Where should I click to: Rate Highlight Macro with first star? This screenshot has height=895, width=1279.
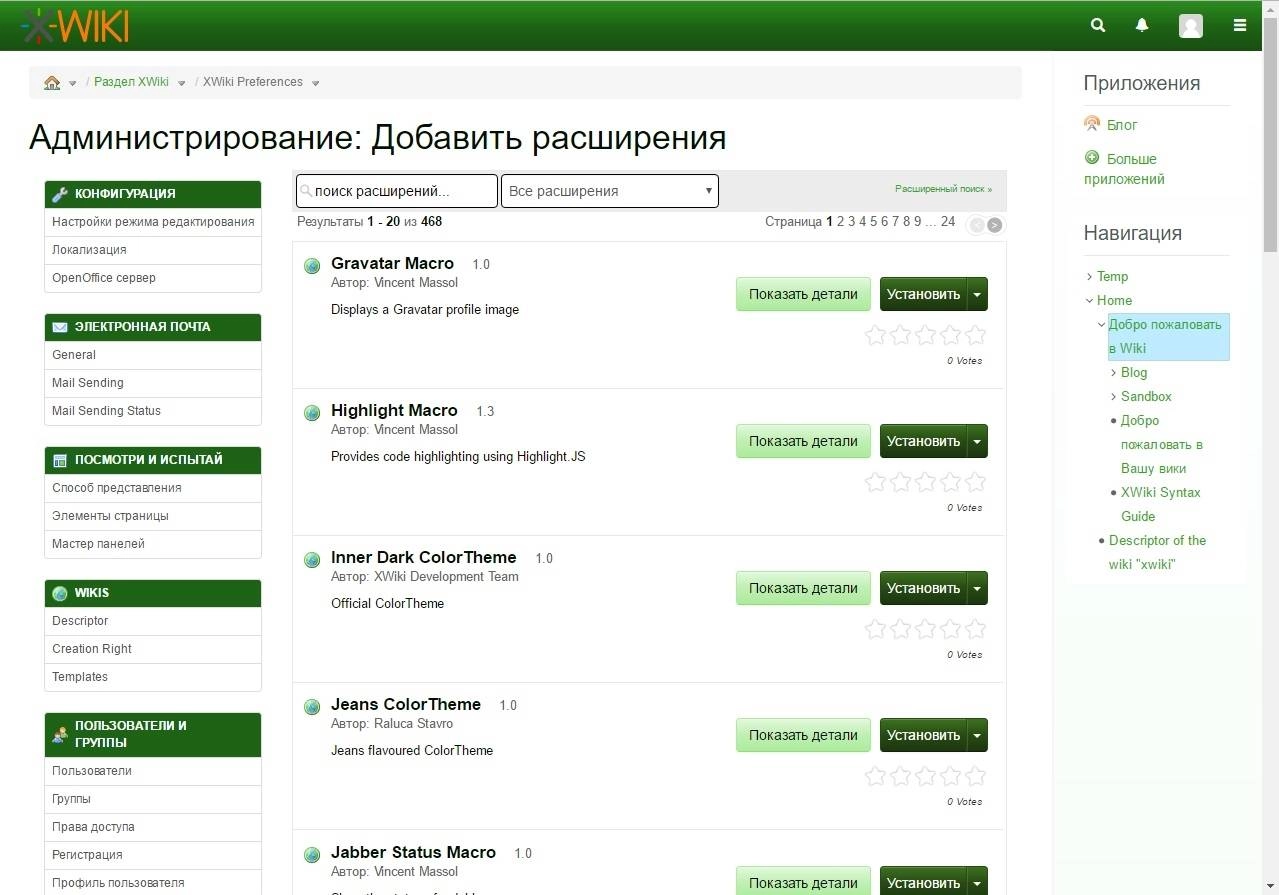click(x=875, y=482)
